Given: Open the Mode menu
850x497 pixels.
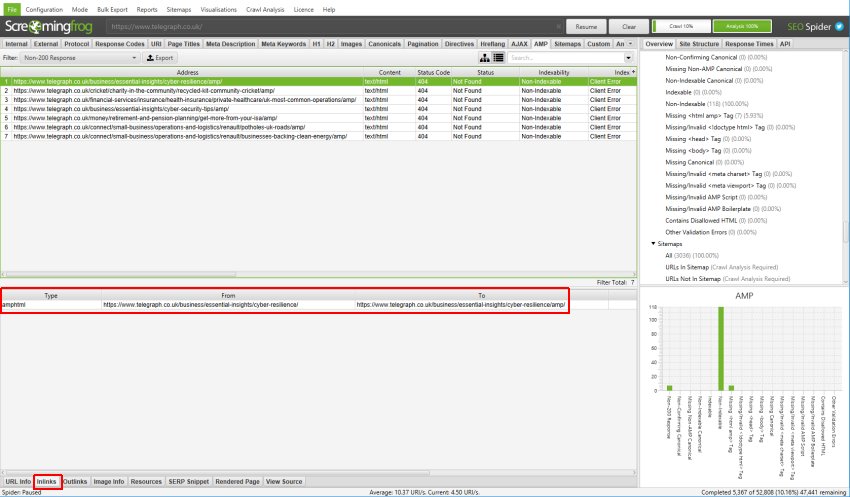Looking at the screenshot, I should (x=80, y=9).
